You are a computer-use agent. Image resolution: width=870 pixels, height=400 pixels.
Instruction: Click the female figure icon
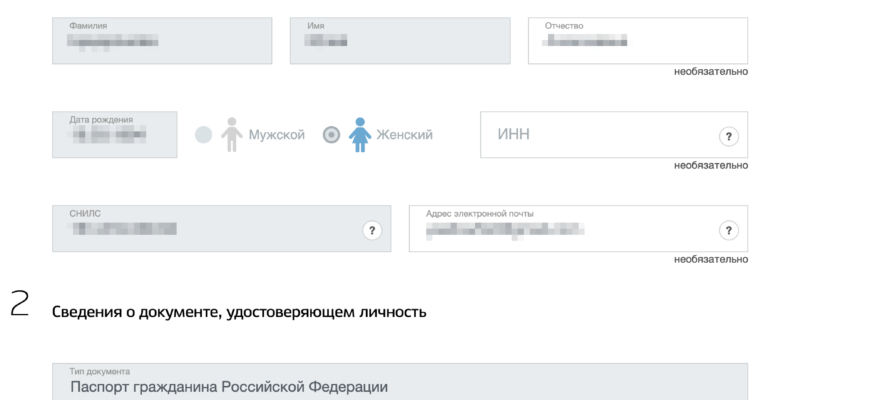pos(360,134)
